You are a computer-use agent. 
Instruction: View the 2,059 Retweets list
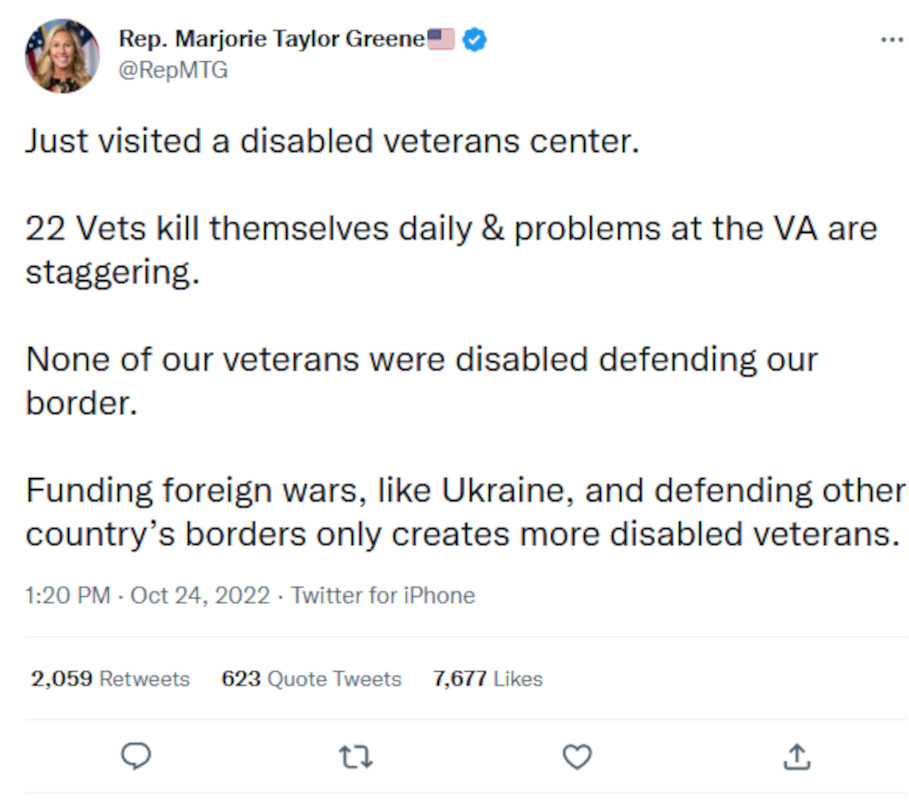(110, 679)
